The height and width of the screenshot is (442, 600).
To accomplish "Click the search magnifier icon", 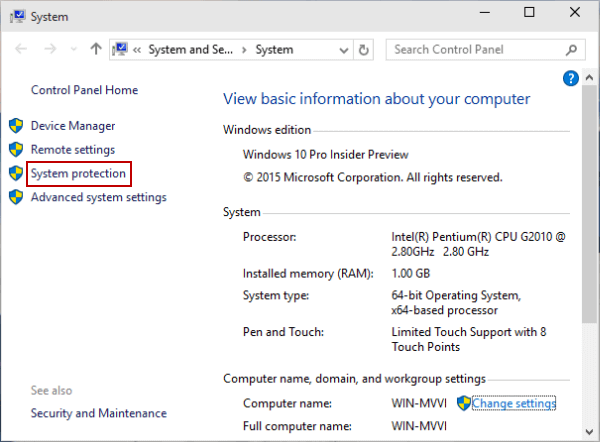I will (571, 50).
